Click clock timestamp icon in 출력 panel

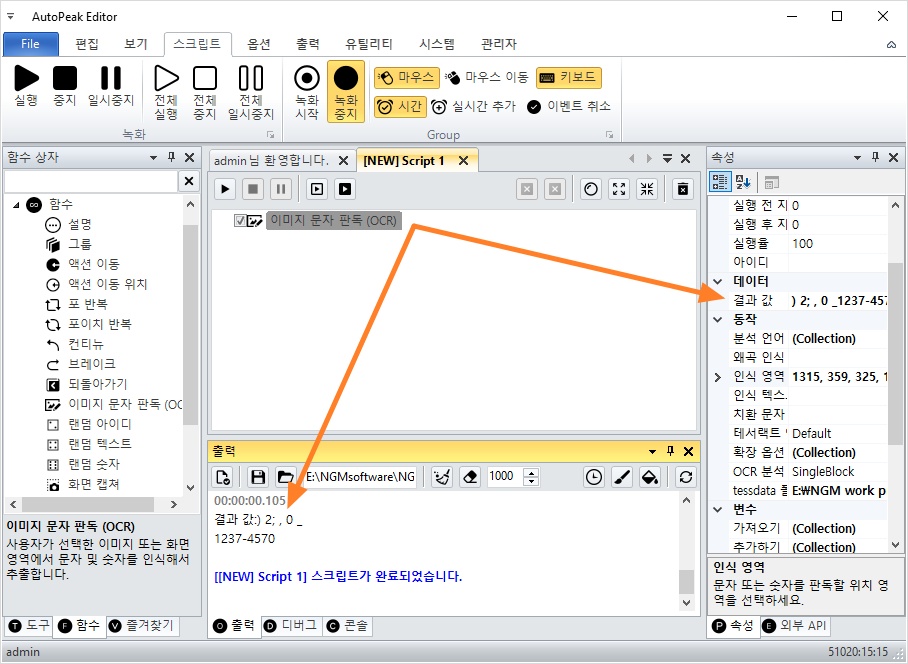[594, 477]
